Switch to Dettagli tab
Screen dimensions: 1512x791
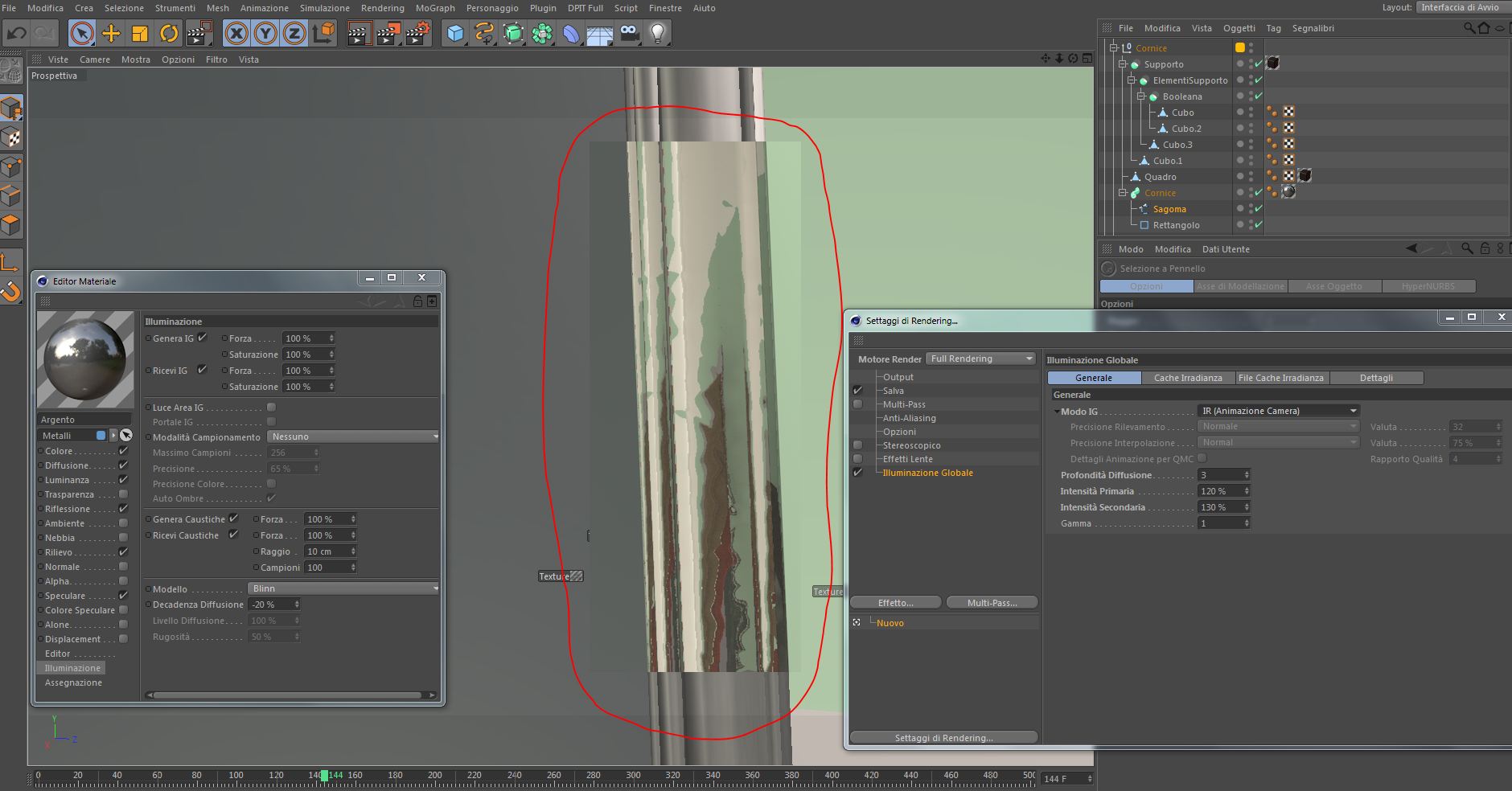[1376, 378]
